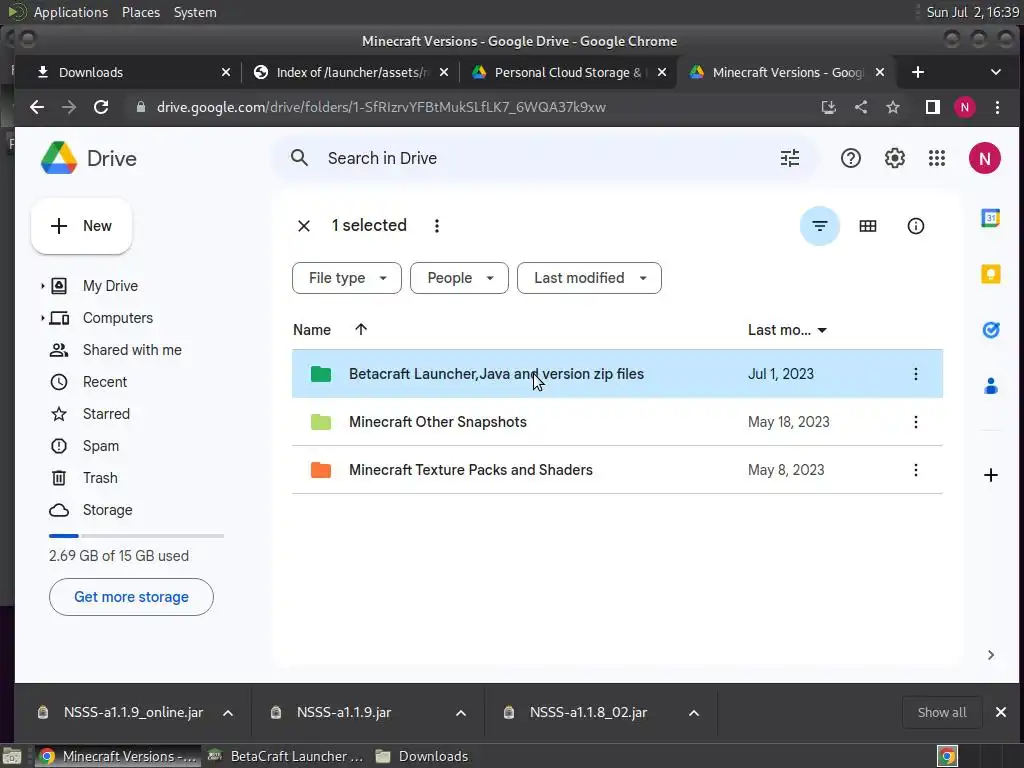Click Show all downloads

pyautogui.click(x=942, y=712)
